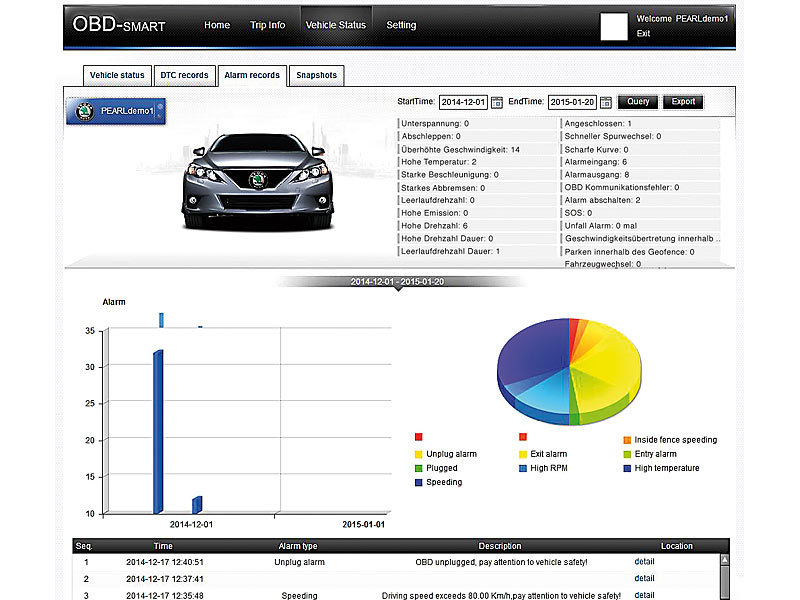Screen dimensions: 800x600
Task: Switch to the Snapshots tab
Action: coord(316,76)
